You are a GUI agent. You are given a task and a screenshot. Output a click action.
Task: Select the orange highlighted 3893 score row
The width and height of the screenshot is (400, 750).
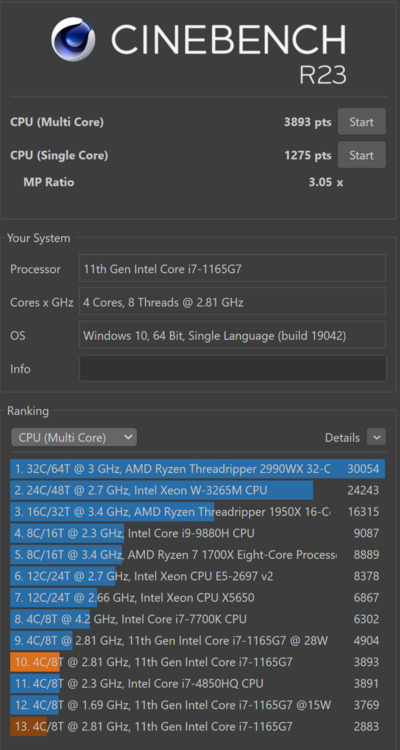click(198, 662)
